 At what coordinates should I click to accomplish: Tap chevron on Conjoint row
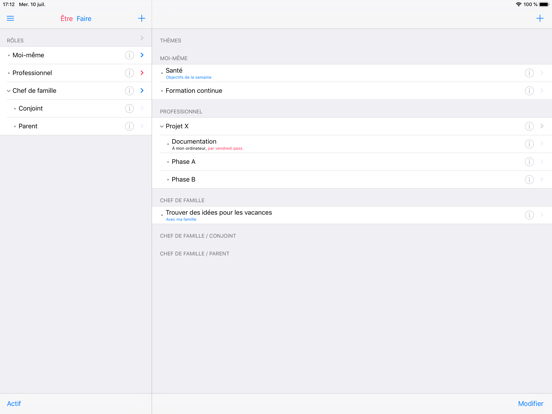pyautogui.click(x=142, y=108)
